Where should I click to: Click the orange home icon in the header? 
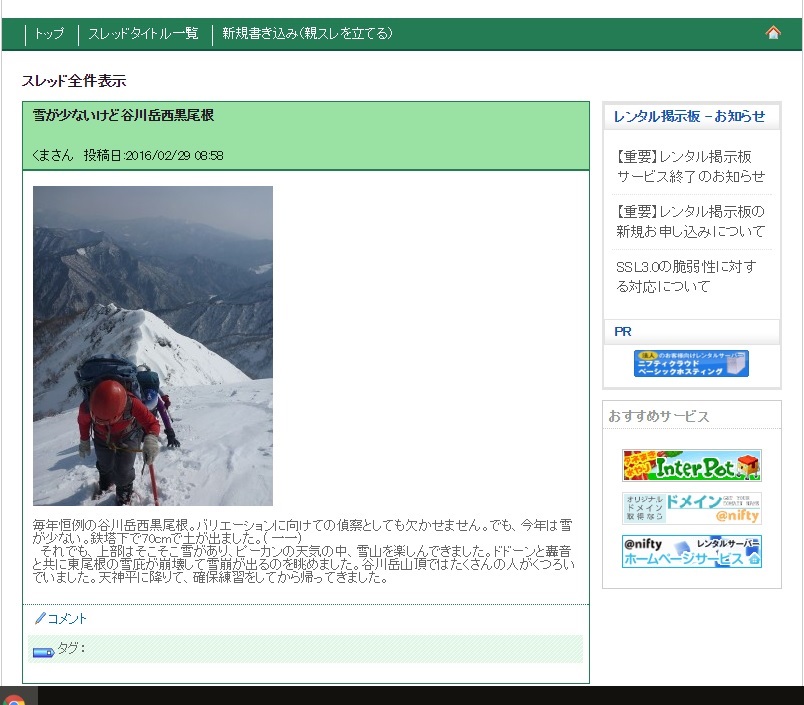tap(773, 33)
